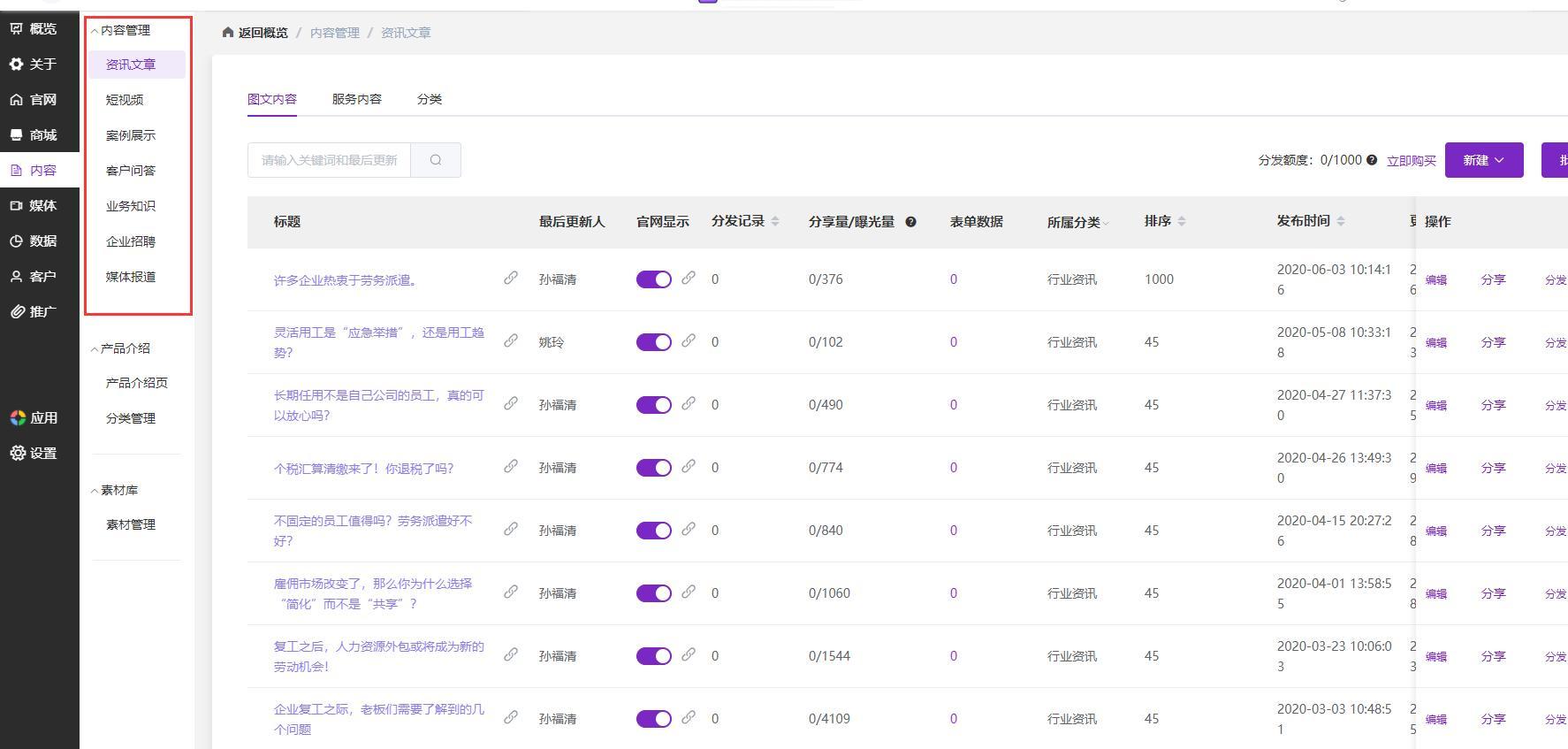Click the search magnifier icon button
This screenshot has height=749, width=1568.
pos(436,160)
